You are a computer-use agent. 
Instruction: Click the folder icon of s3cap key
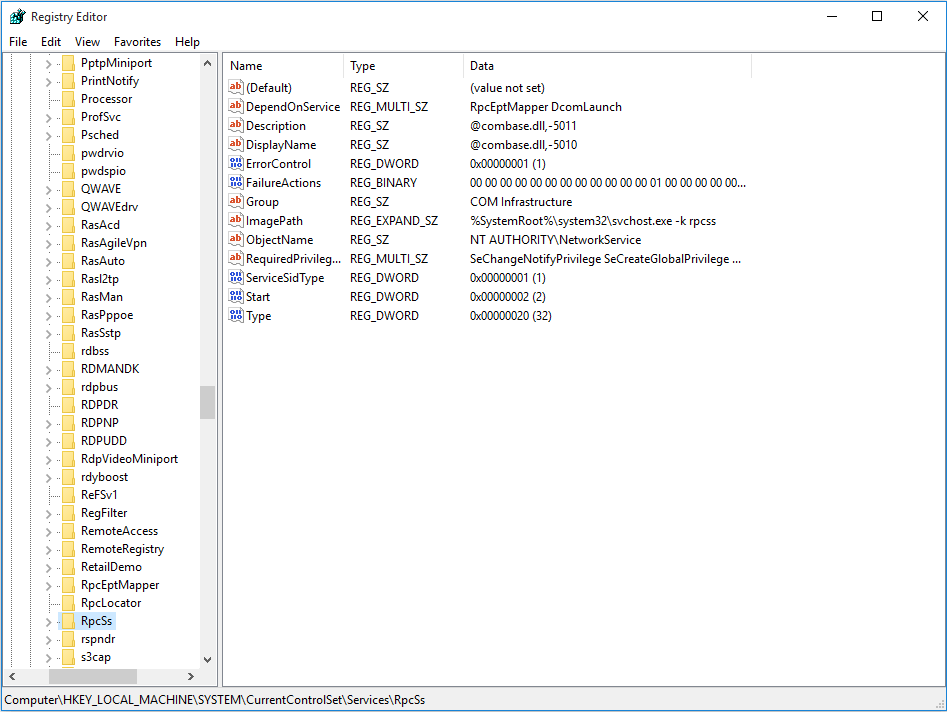tap(69, 657)
